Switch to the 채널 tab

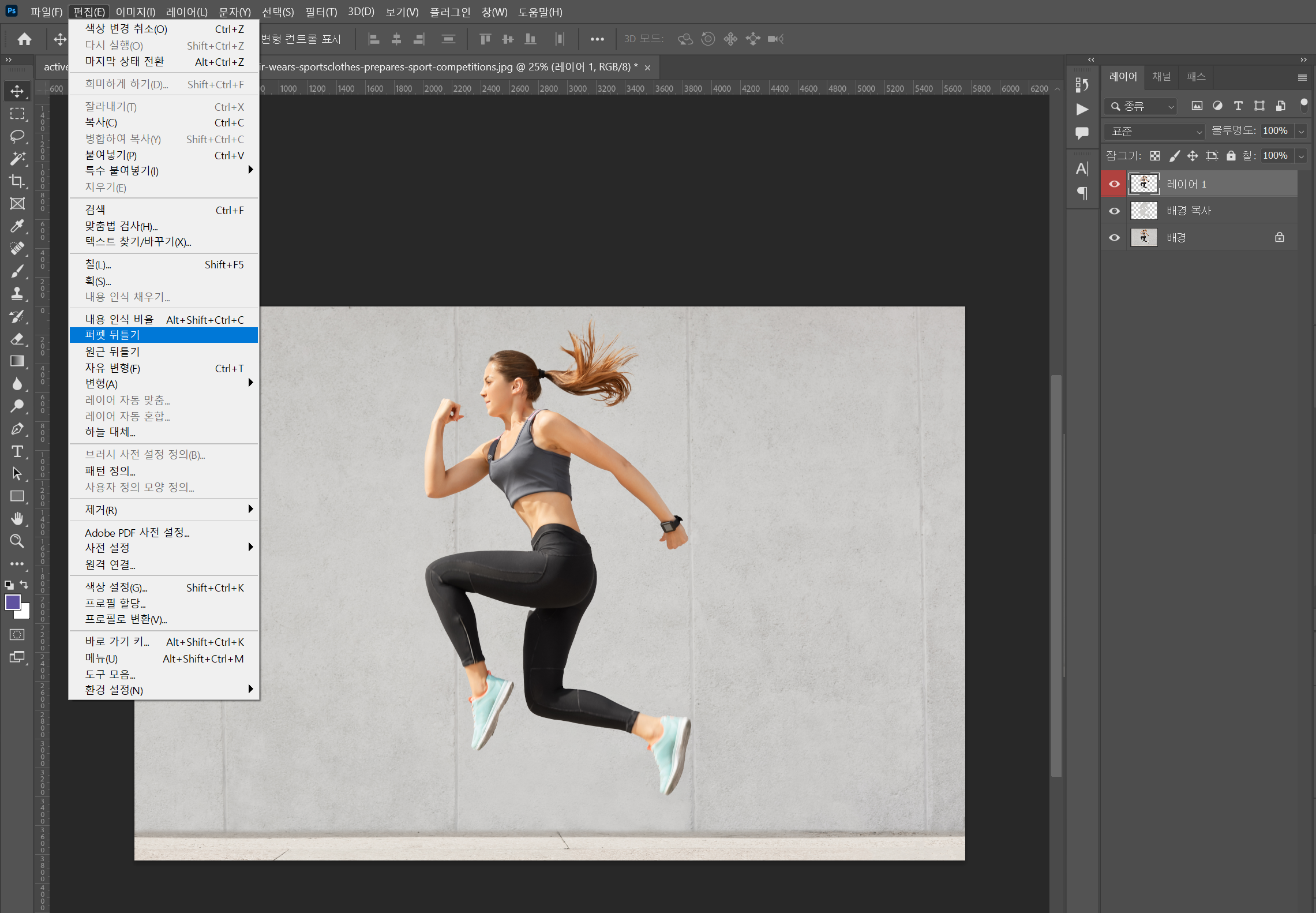click(x=1161, y=77)
